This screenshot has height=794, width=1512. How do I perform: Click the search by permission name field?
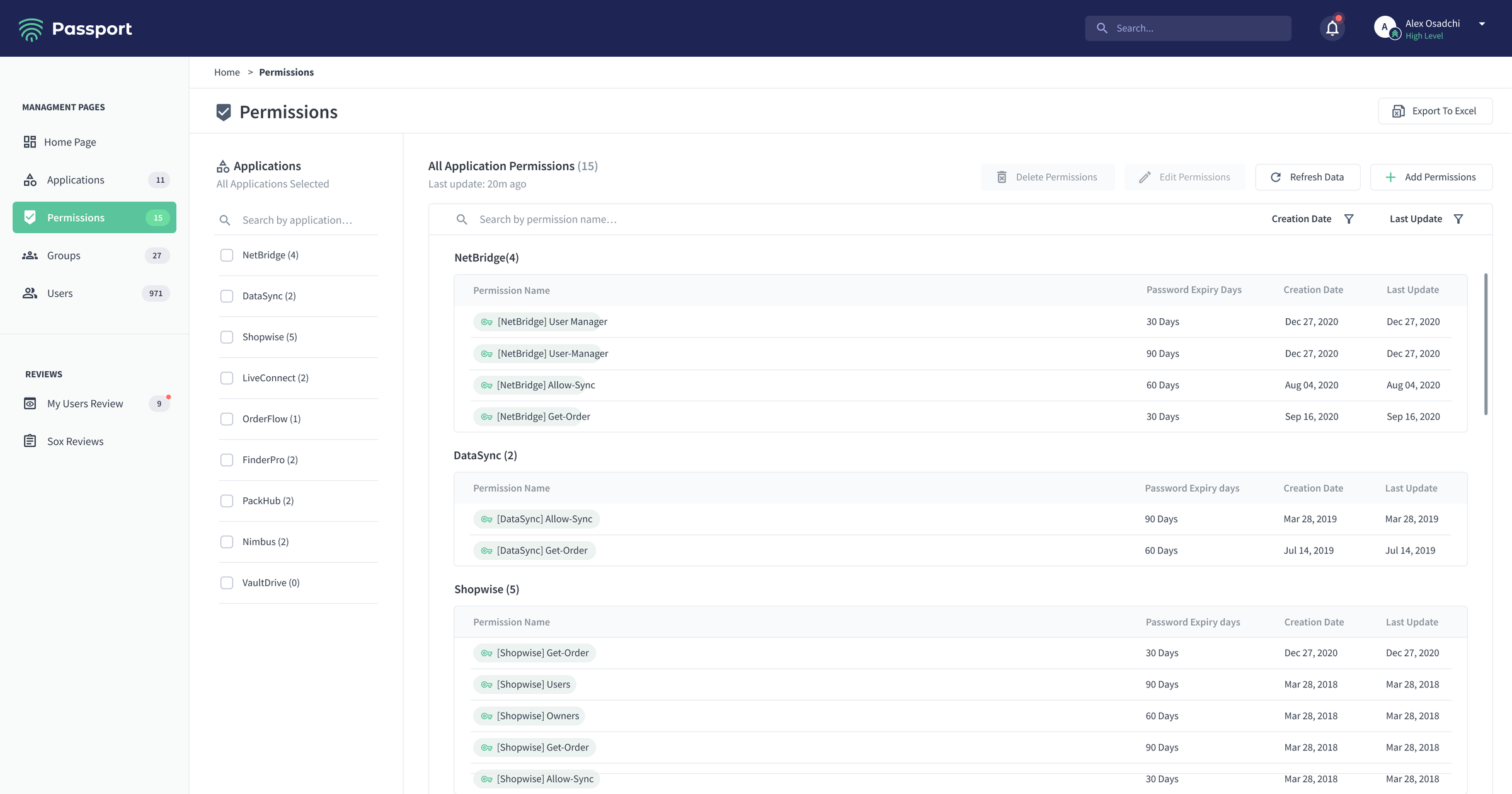[x=844, y=219]
